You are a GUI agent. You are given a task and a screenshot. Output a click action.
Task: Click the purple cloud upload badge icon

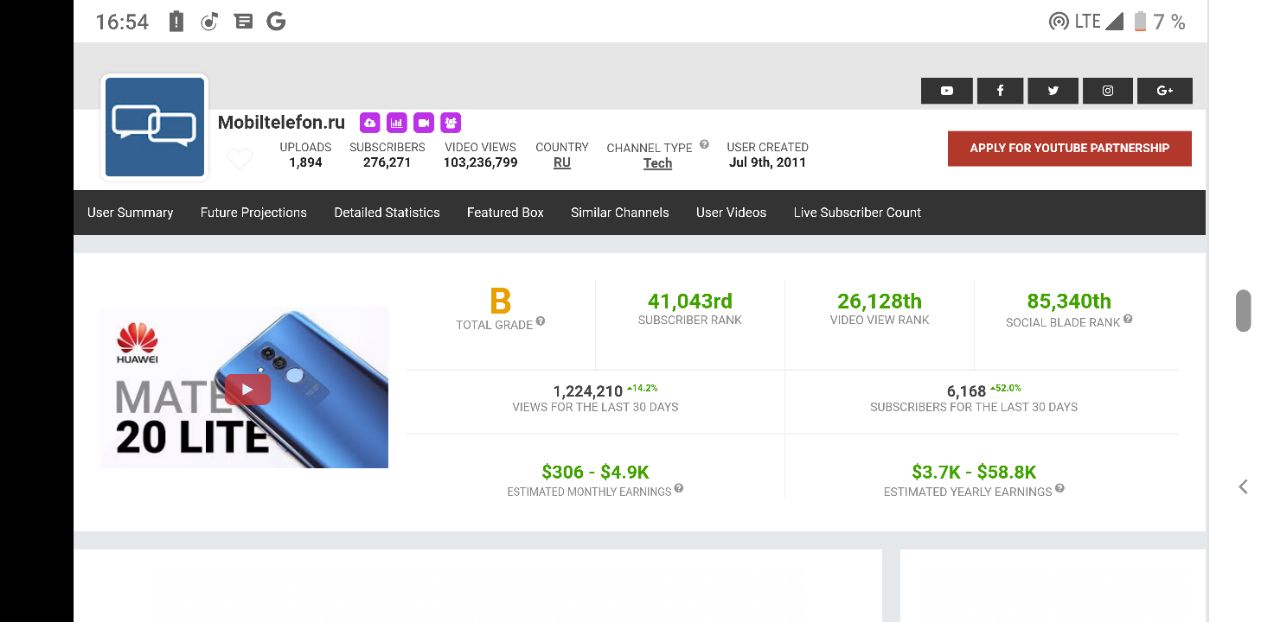point(370,123)
